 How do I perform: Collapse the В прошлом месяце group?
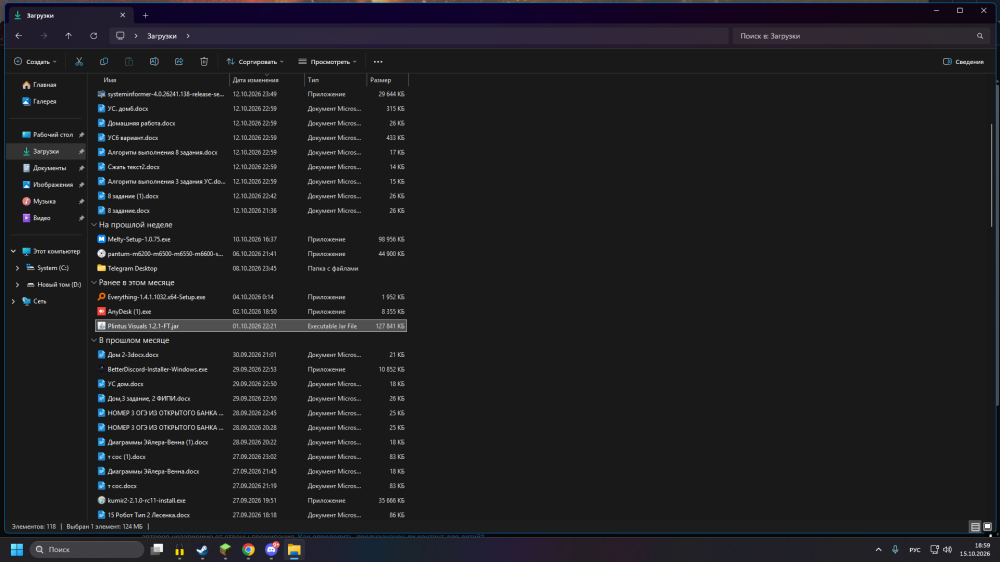[x=94, y=341]
